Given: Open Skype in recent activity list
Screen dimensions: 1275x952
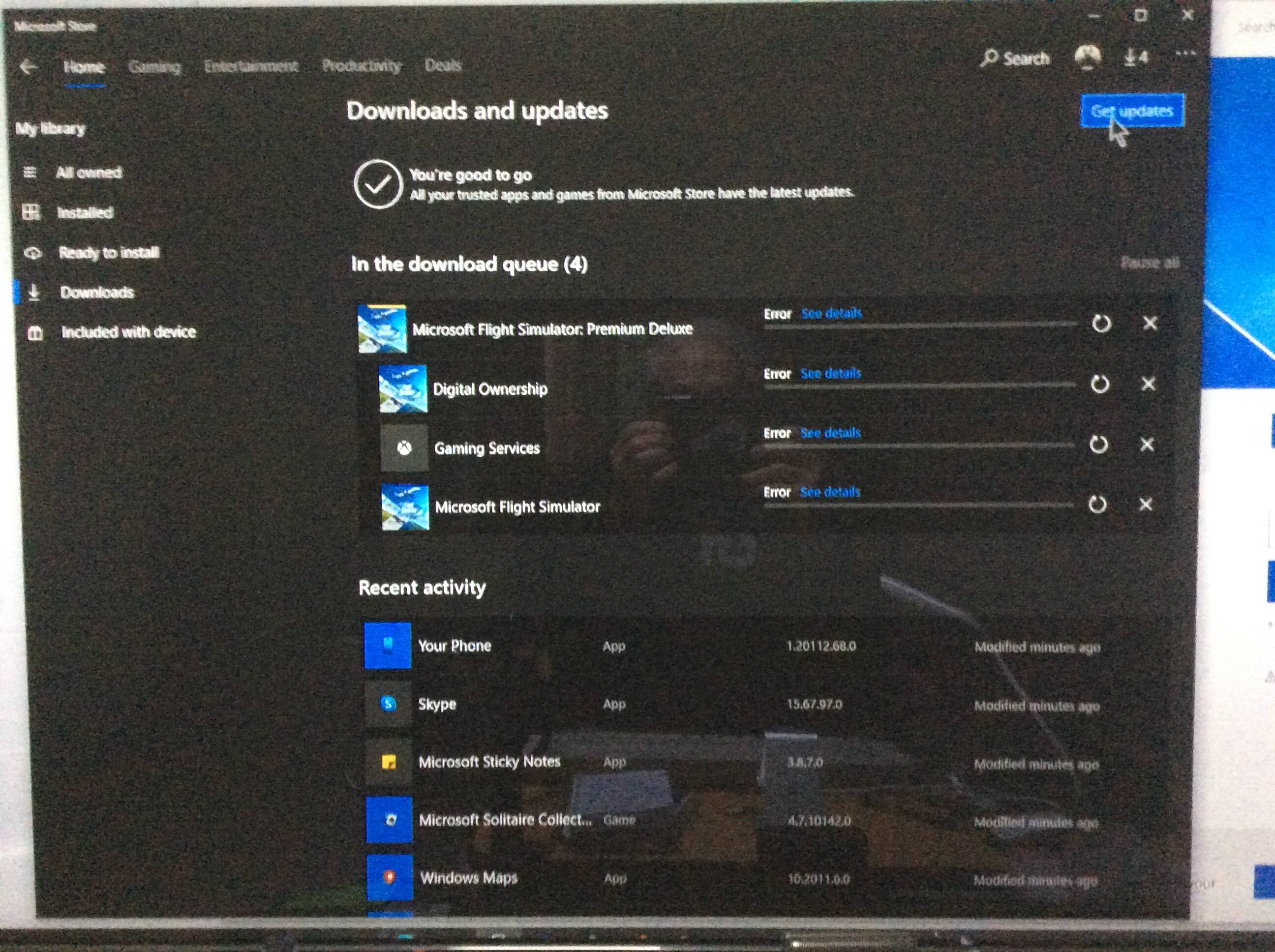Looking at the screenshot, I should click(x=437, y=704).
